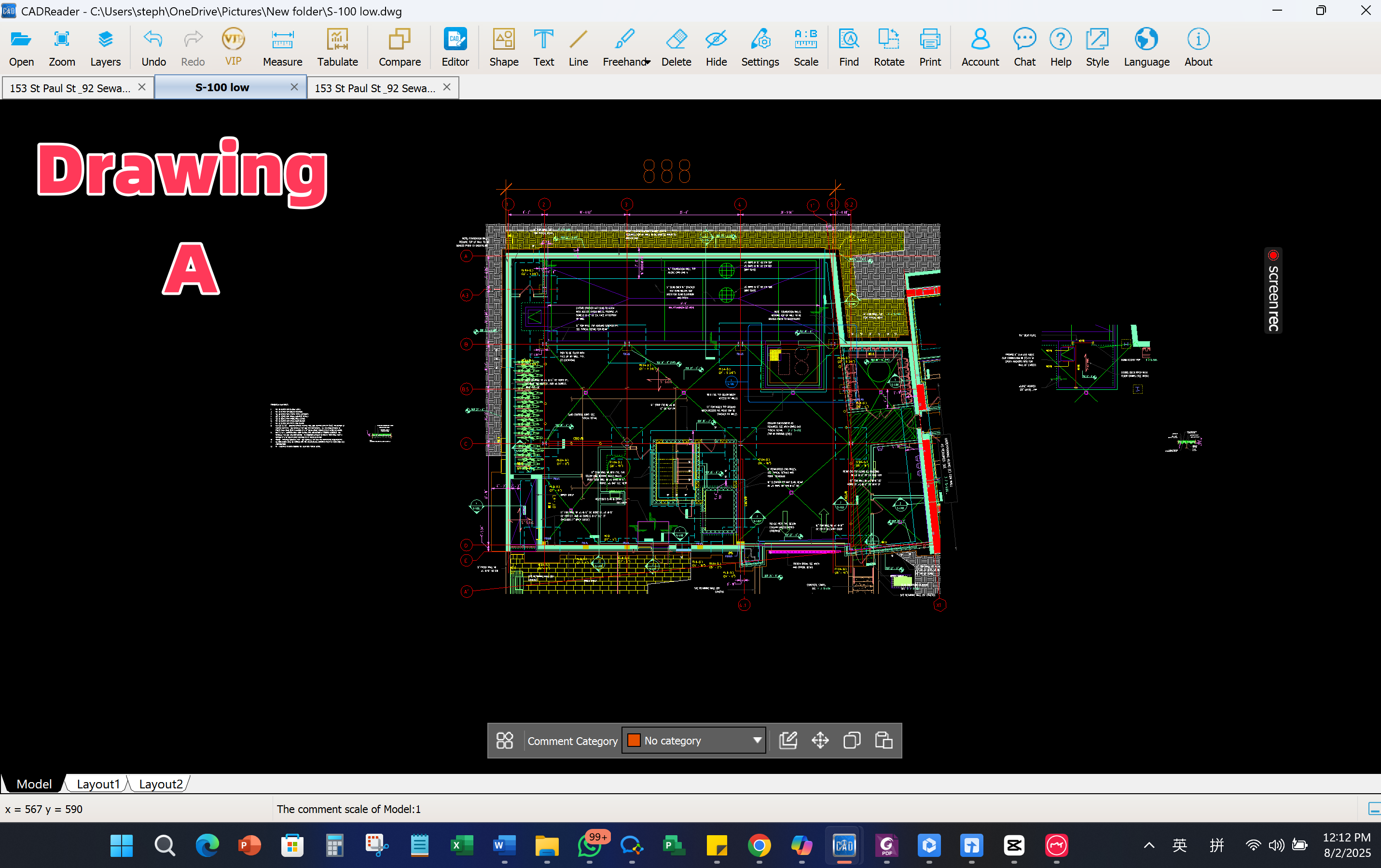The image size is (1381, 868).
Task: Open the Layers panel
Action: click(105, 48)
